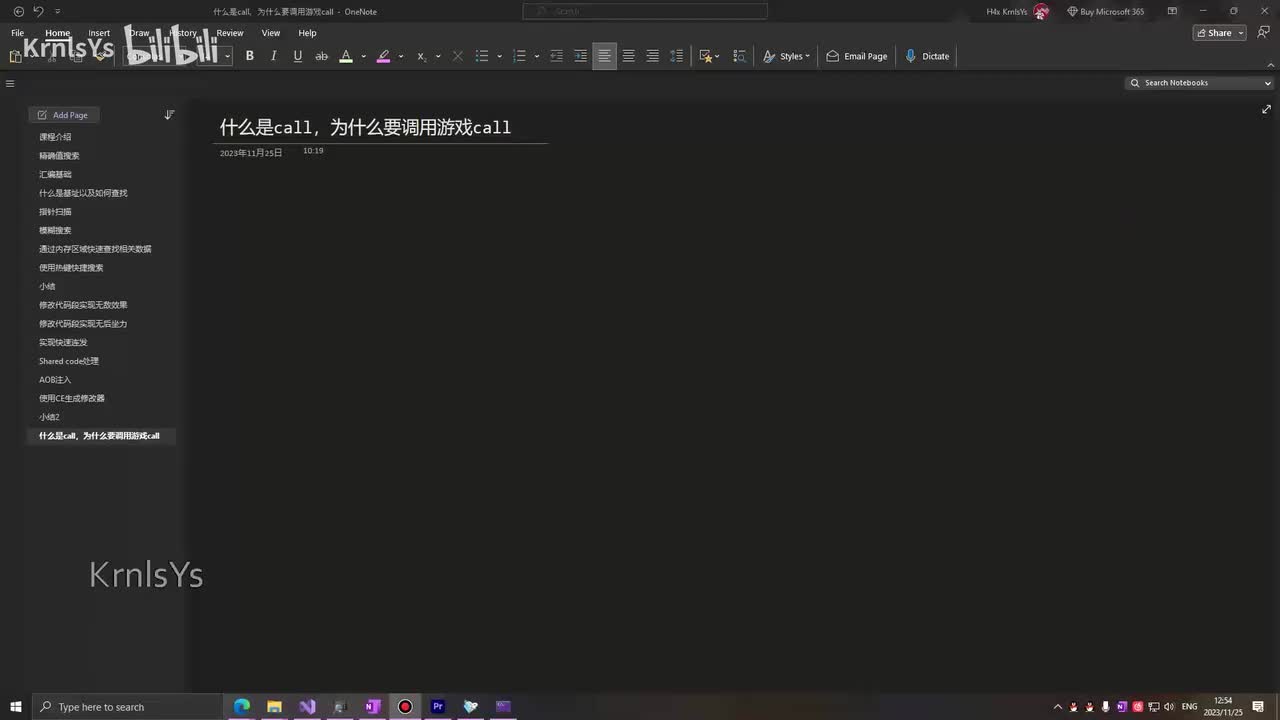Open the tags star checkbox gallery

click(709, 56)
